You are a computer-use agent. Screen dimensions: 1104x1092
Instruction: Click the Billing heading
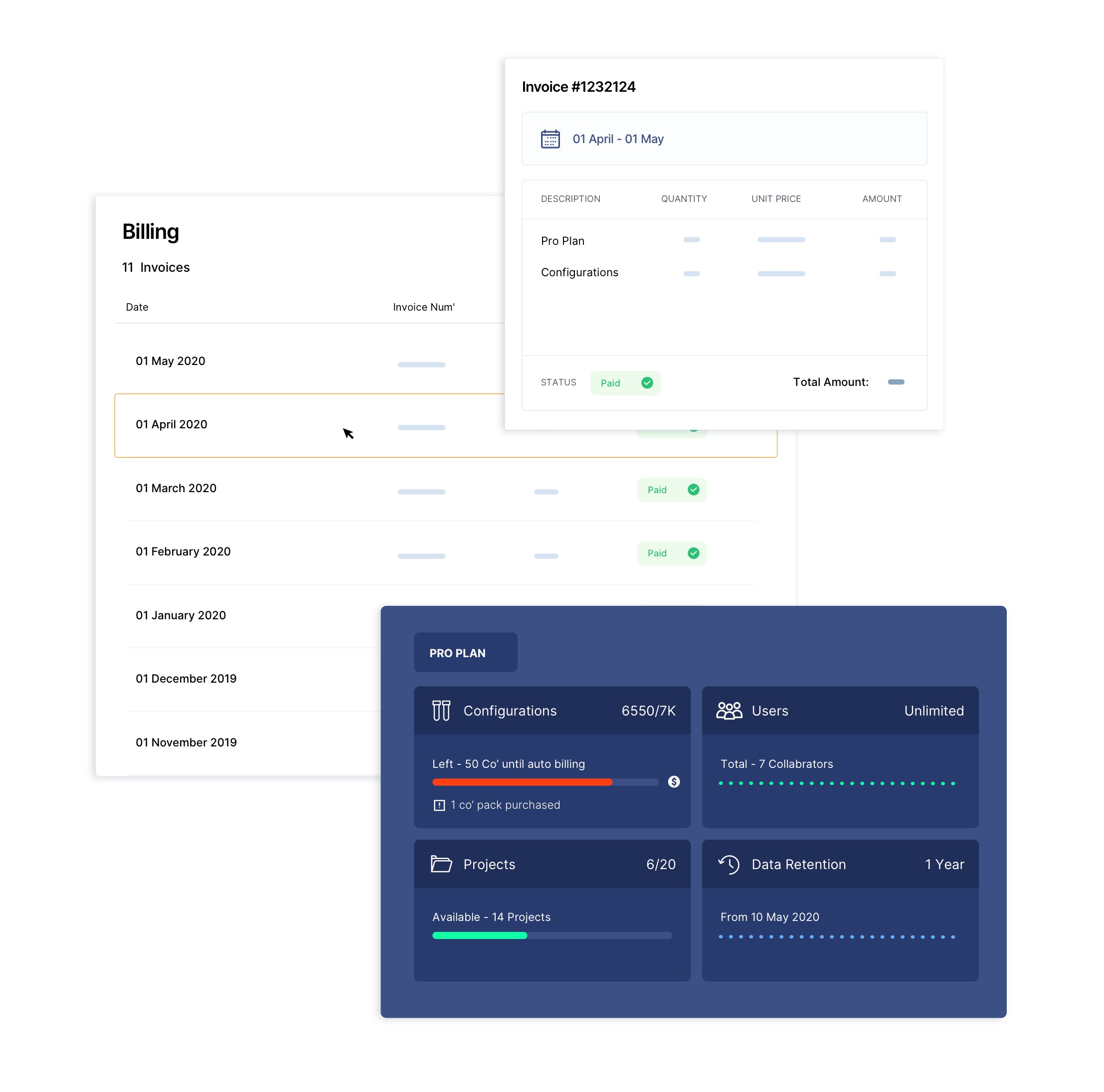[x=151, y=231]
